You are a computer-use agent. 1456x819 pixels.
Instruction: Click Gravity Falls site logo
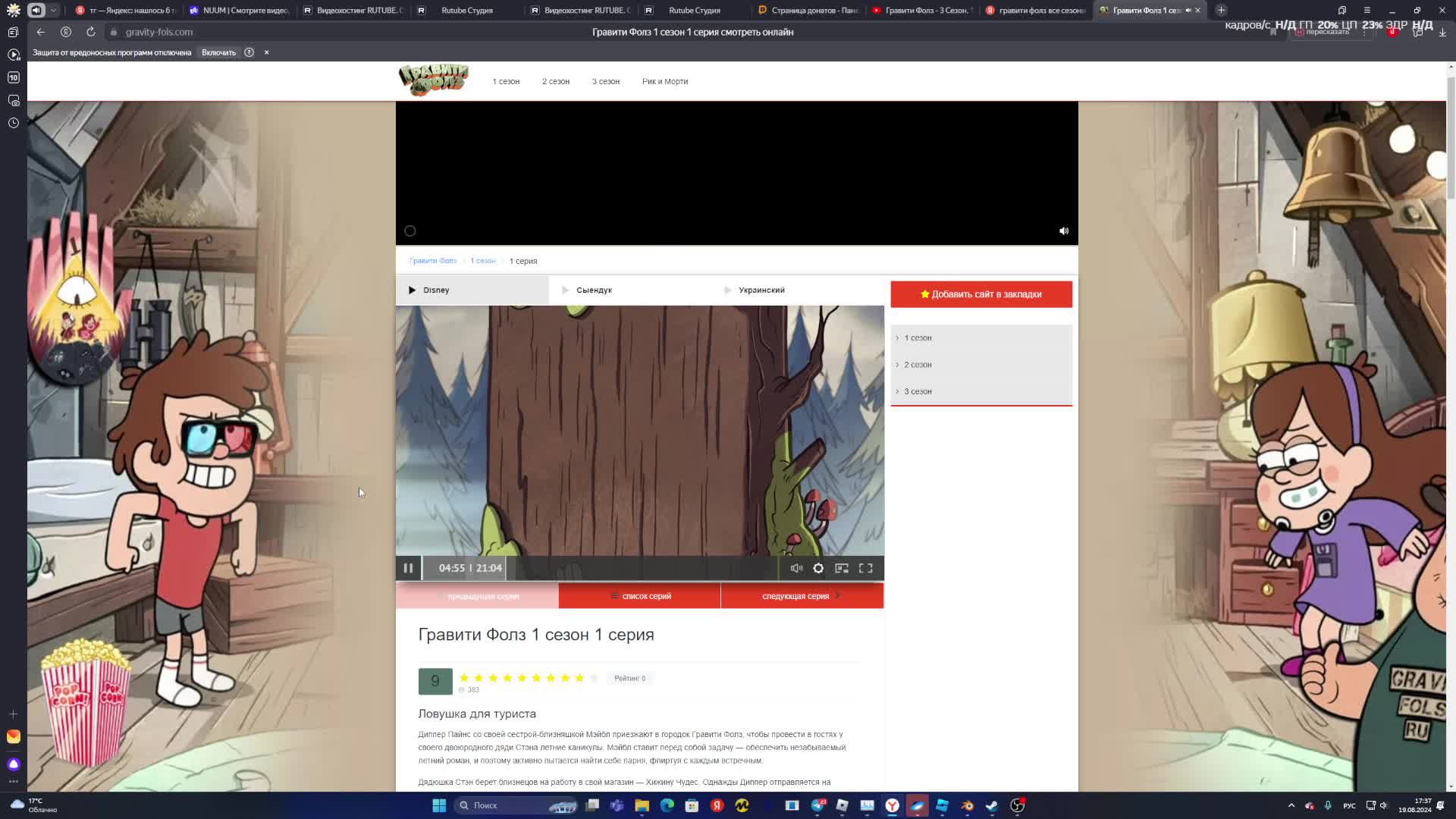click(x=434, y=80)
